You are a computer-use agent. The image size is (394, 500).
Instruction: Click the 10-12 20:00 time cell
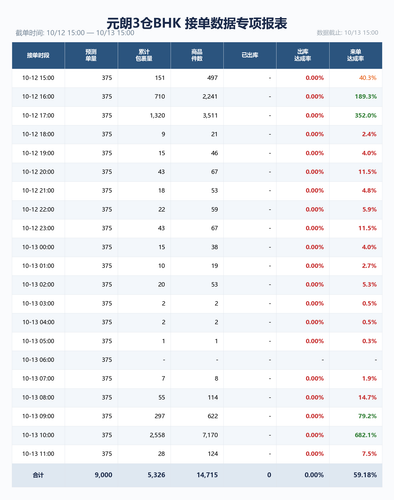click(x=38, y=172)
